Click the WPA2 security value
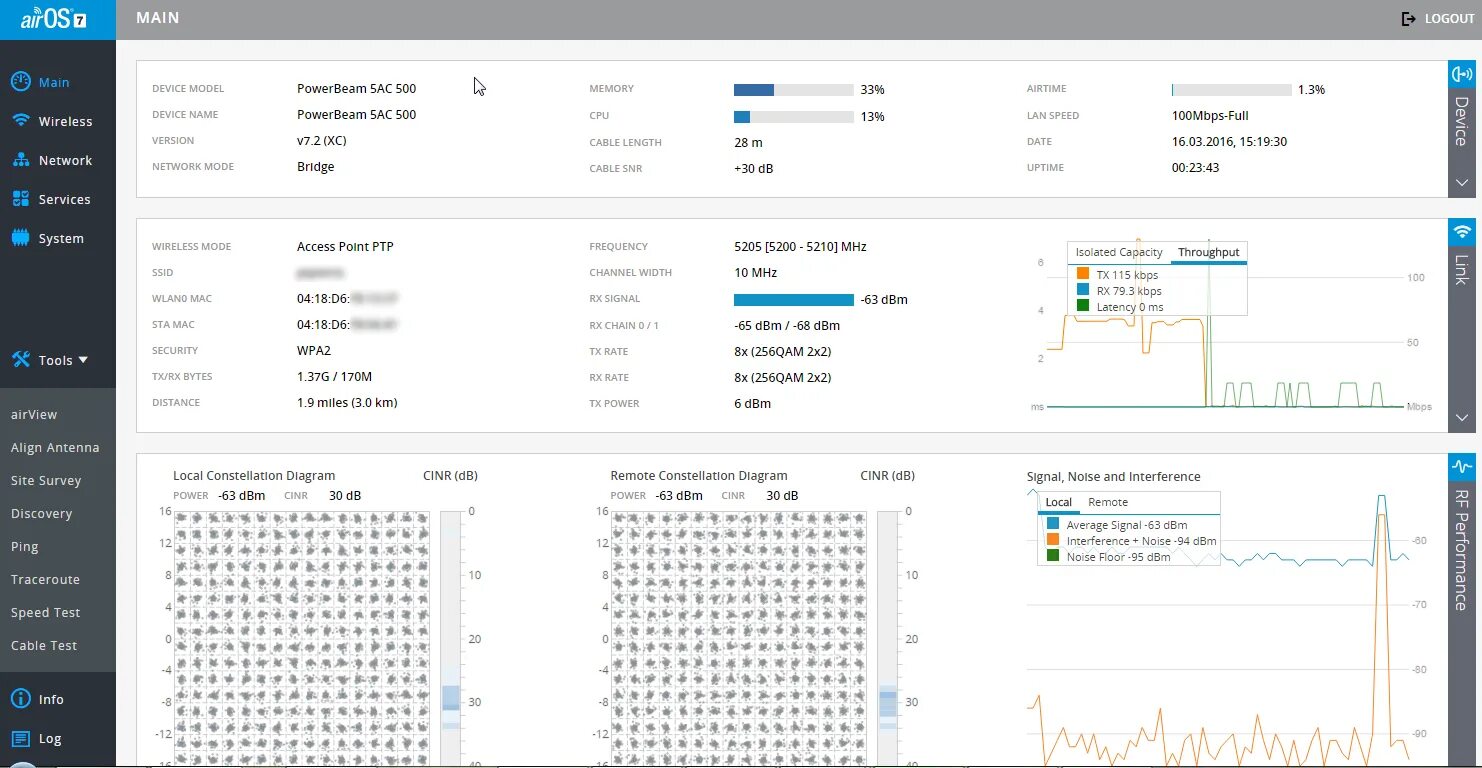The image size is (1482, 768). click(314, 350)
